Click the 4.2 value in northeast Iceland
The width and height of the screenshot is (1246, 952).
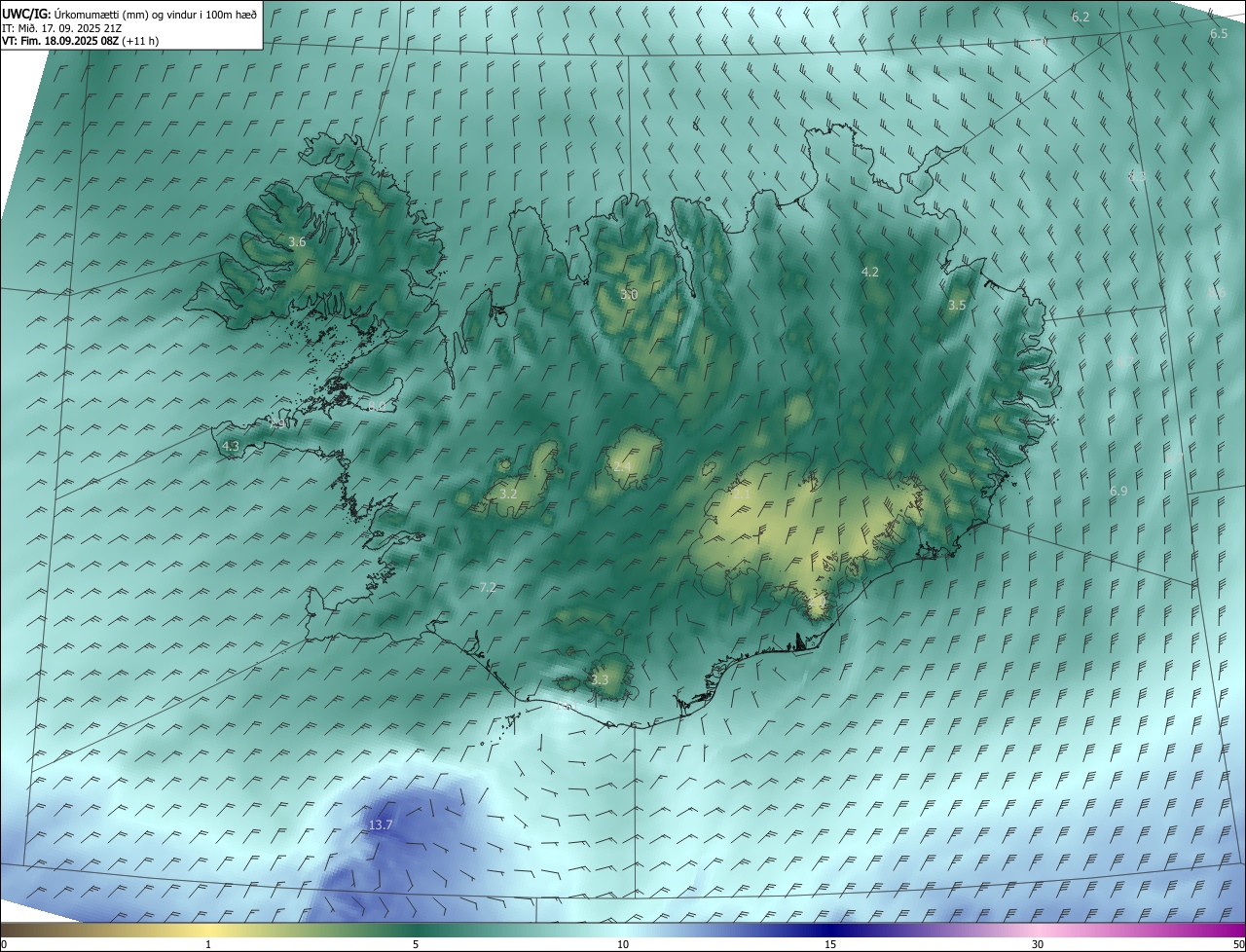(x=870, y=272)
